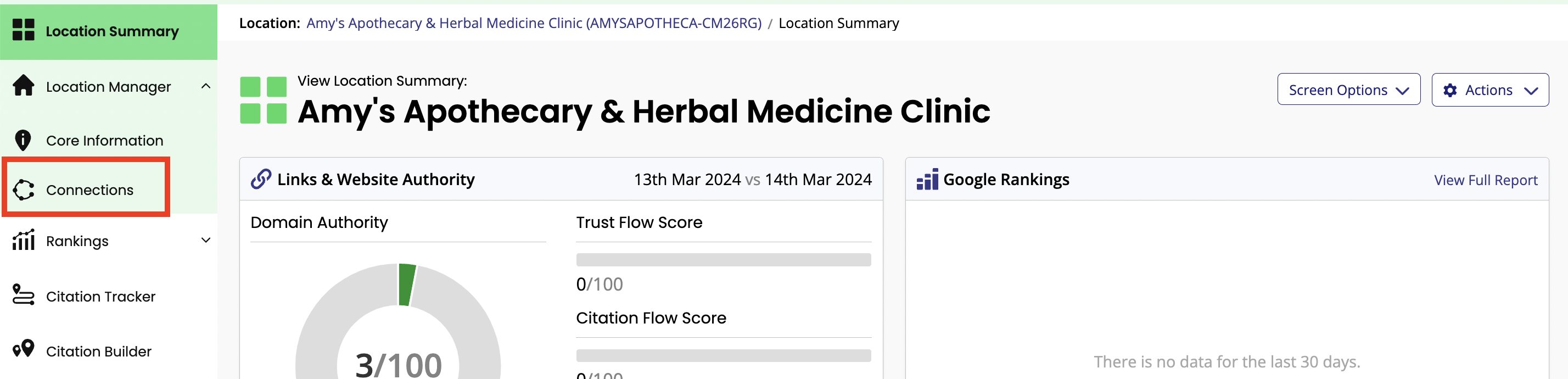Click the Connections circular icon
1568x379 pixels.
click(x=24, y=189)
